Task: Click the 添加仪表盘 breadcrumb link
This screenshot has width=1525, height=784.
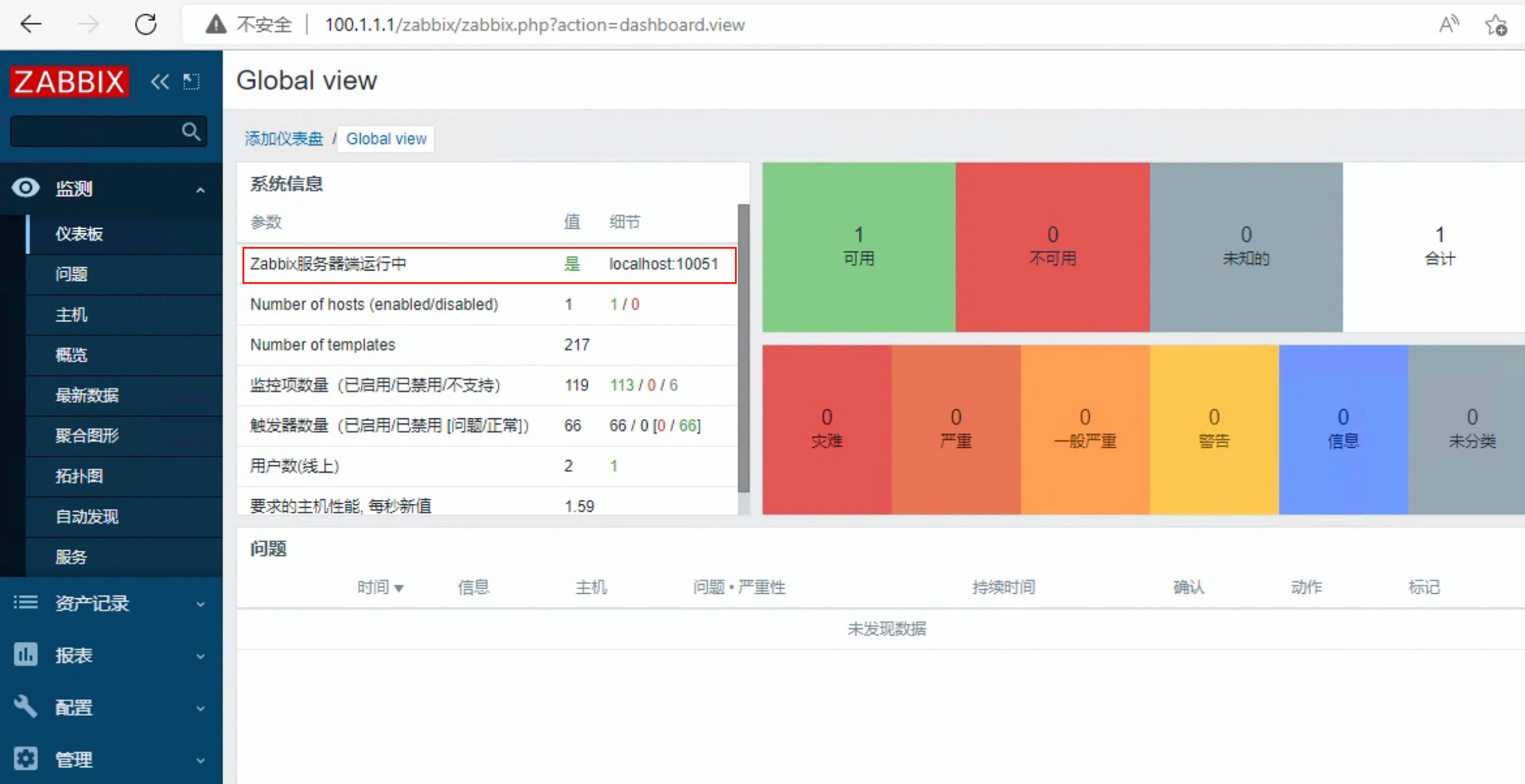Action: tap(284, 139)
